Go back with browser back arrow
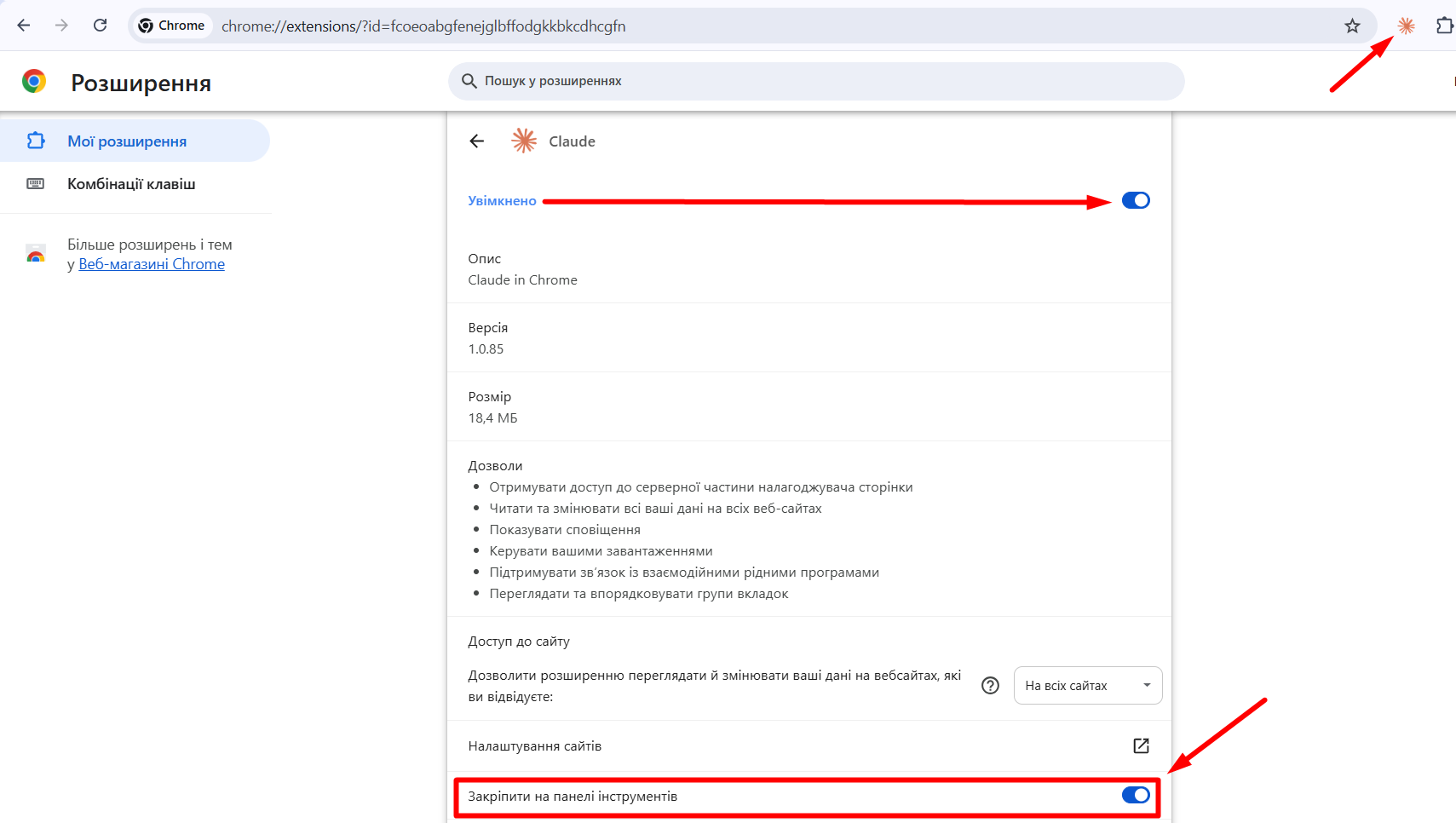1456x823 pixels. coord(24,26)
